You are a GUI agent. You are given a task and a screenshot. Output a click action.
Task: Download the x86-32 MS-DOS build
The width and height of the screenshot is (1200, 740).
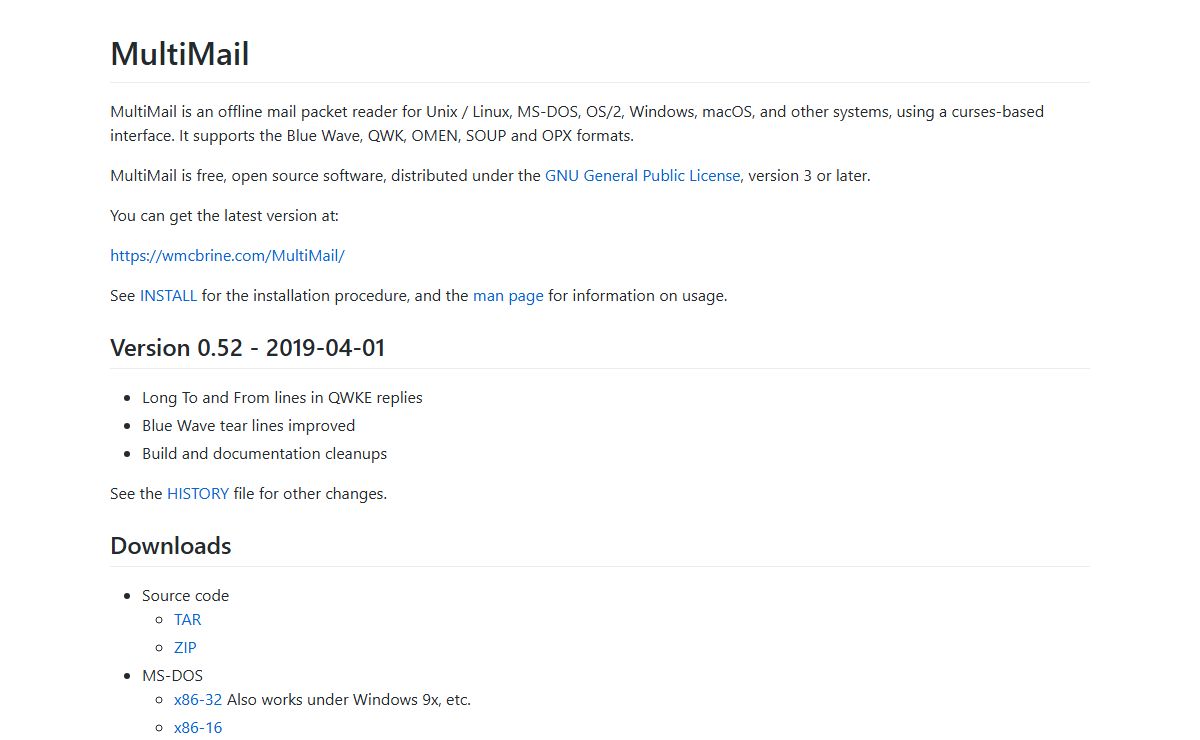[x=197, y=700]
